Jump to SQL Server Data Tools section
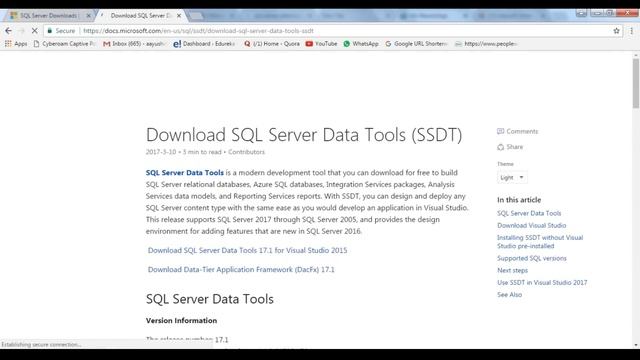The image size is (640, 360). (529, 213)
